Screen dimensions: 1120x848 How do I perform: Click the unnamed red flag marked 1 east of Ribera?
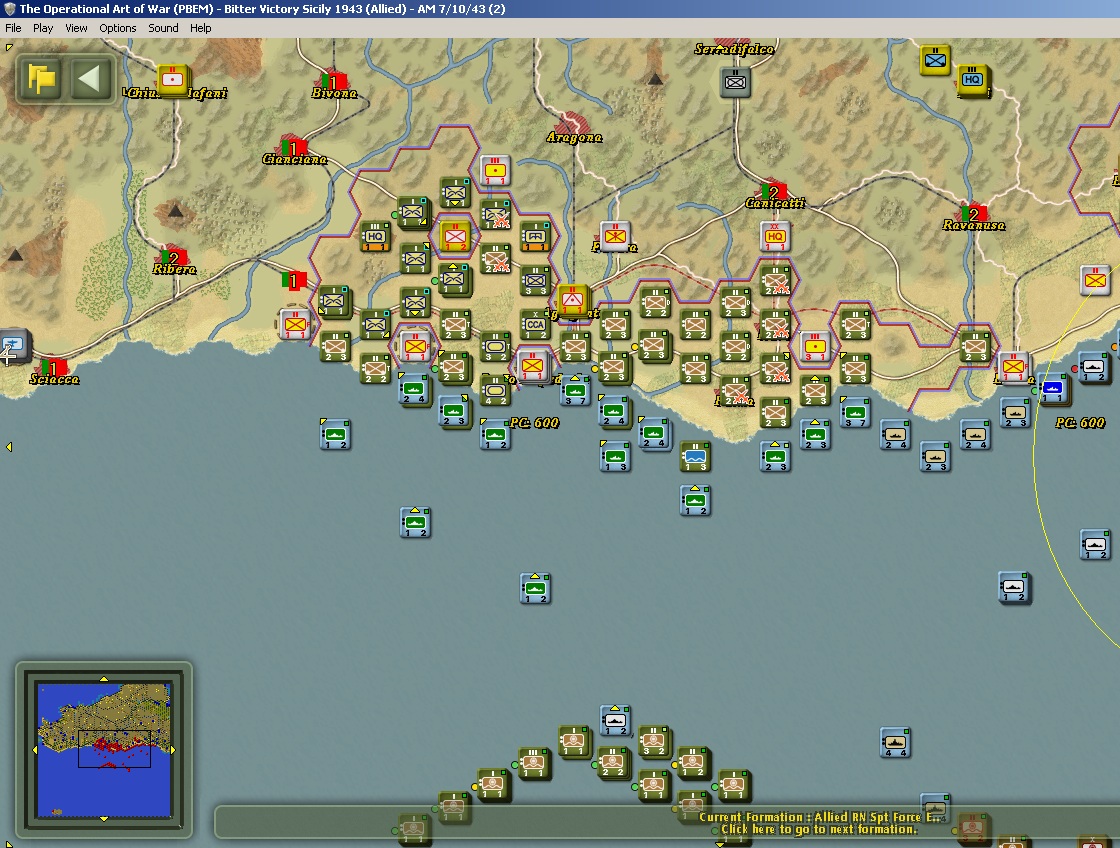tap(294, 280)
